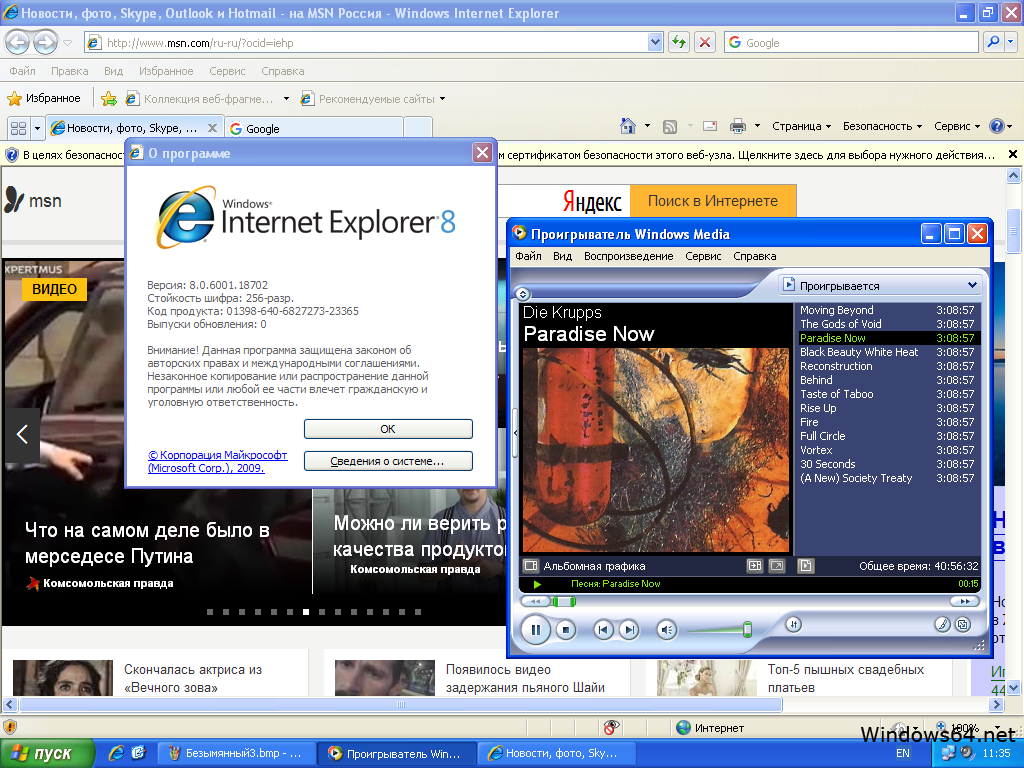
Task: Click the read mail icon
Action: tap(710, 126)
